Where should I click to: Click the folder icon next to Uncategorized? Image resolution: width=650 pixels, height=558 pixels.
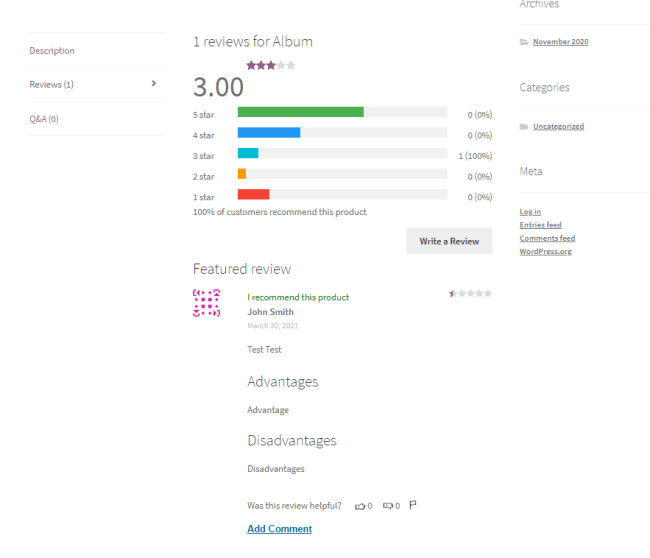pyautogui.click(x=524, y=126)
